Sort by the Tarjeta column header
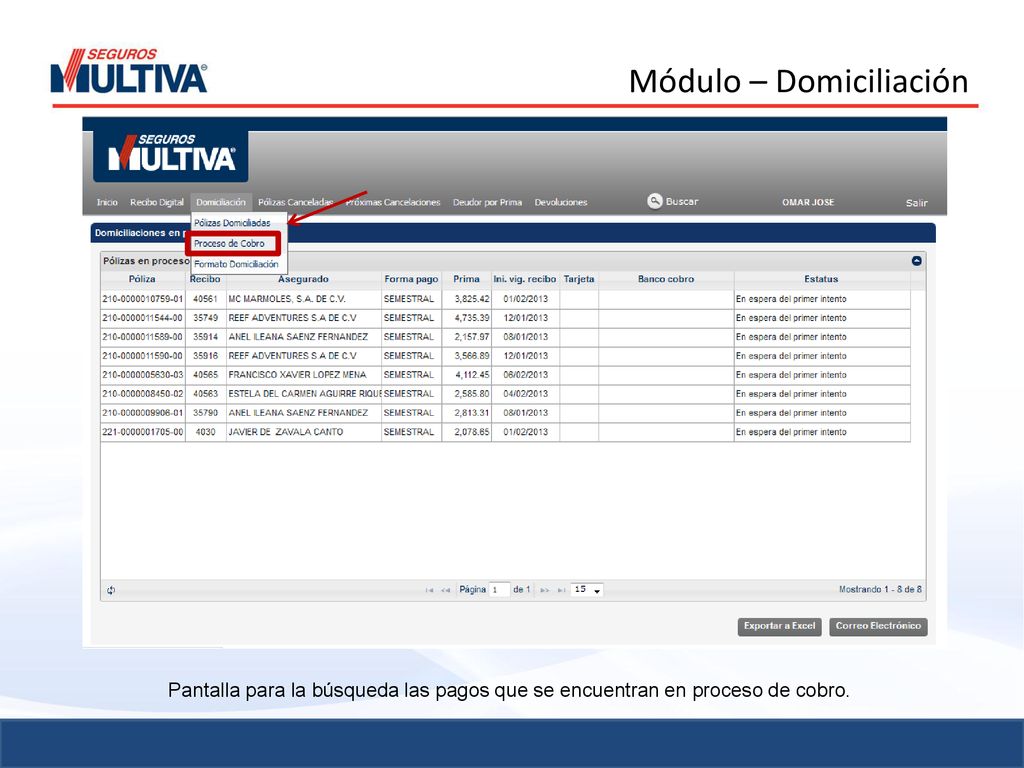The image size is (1024, 768). [579, 279]
